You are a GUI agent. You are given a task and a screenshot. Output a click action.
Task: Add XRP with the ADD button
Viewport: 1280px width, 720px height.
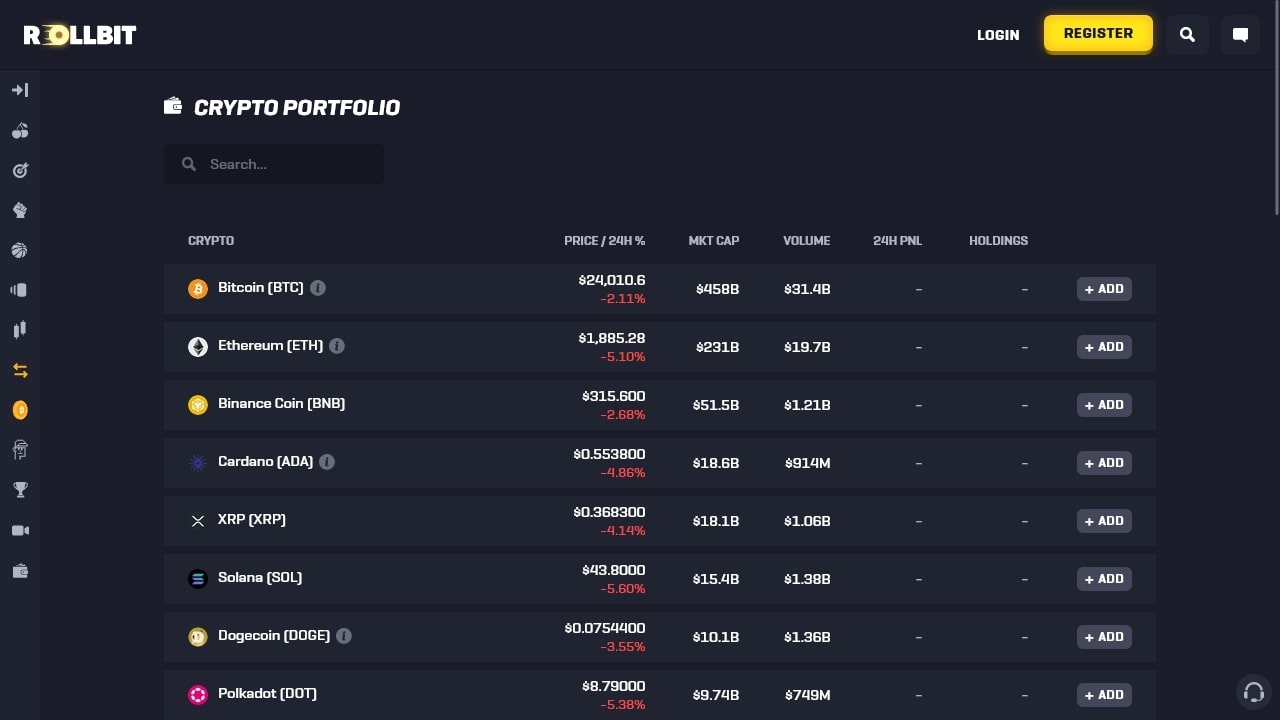(x=1104, y=521)
